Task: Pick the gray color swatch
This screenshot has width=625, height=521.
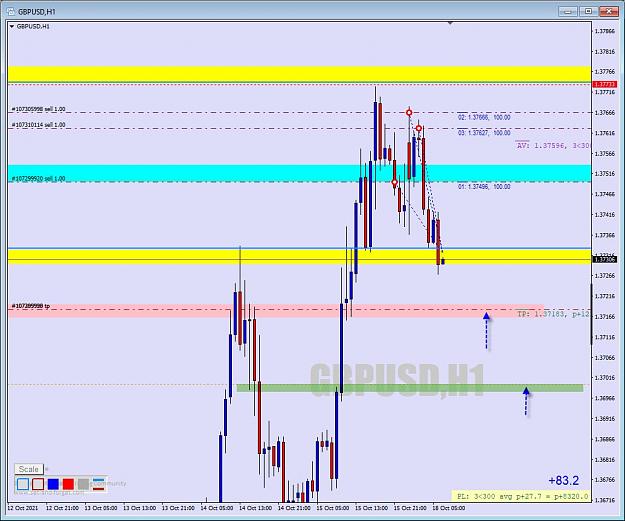Action: coord(83,484)
